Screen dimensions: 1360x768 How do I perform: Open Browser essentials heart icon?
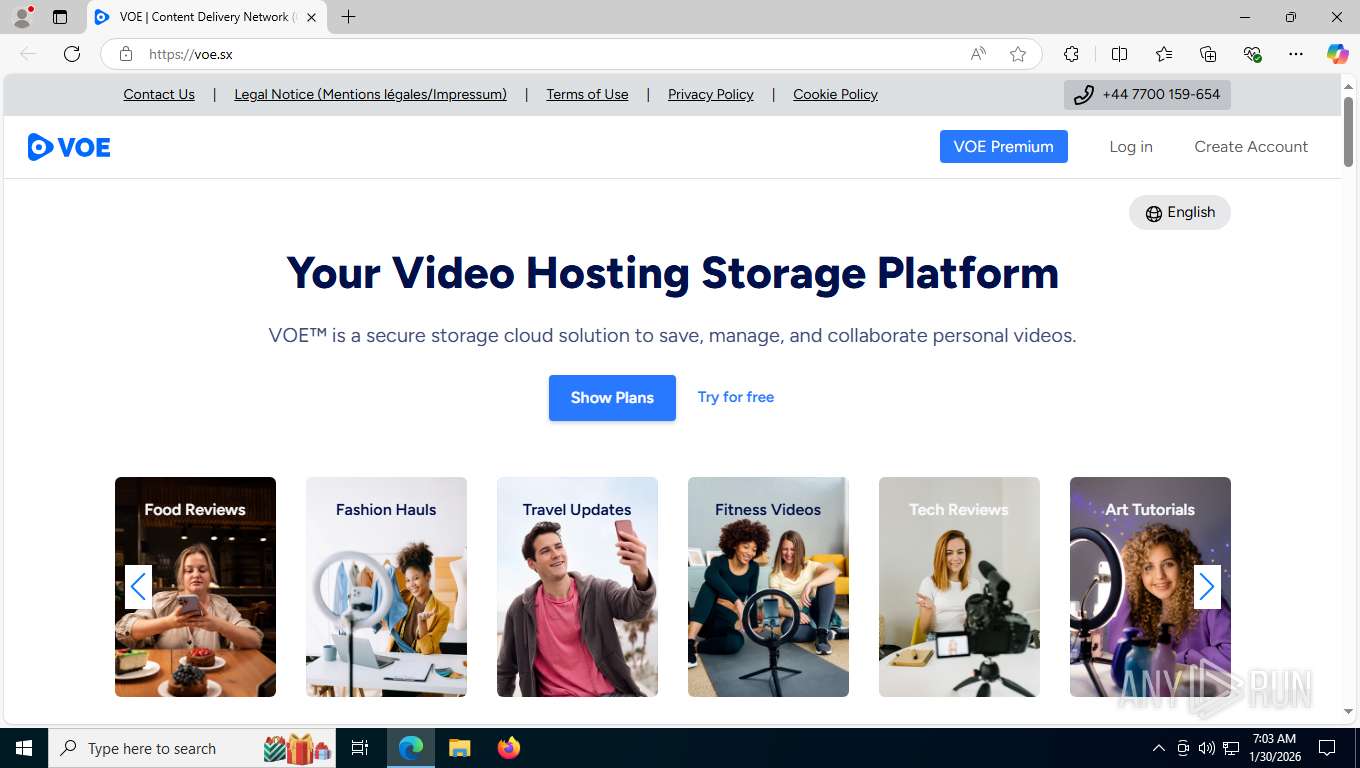tap(1252, 54)
